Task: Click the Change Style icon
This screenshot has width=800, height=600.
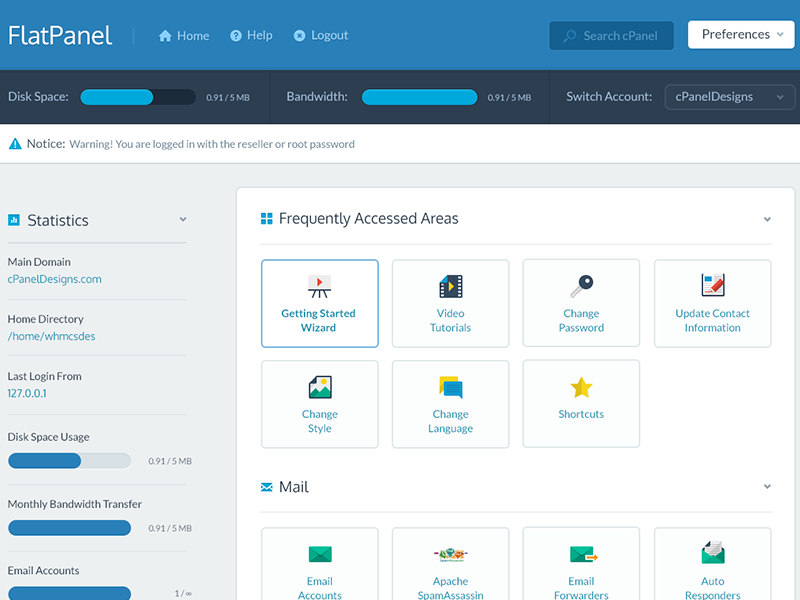Action: point(319,390)
